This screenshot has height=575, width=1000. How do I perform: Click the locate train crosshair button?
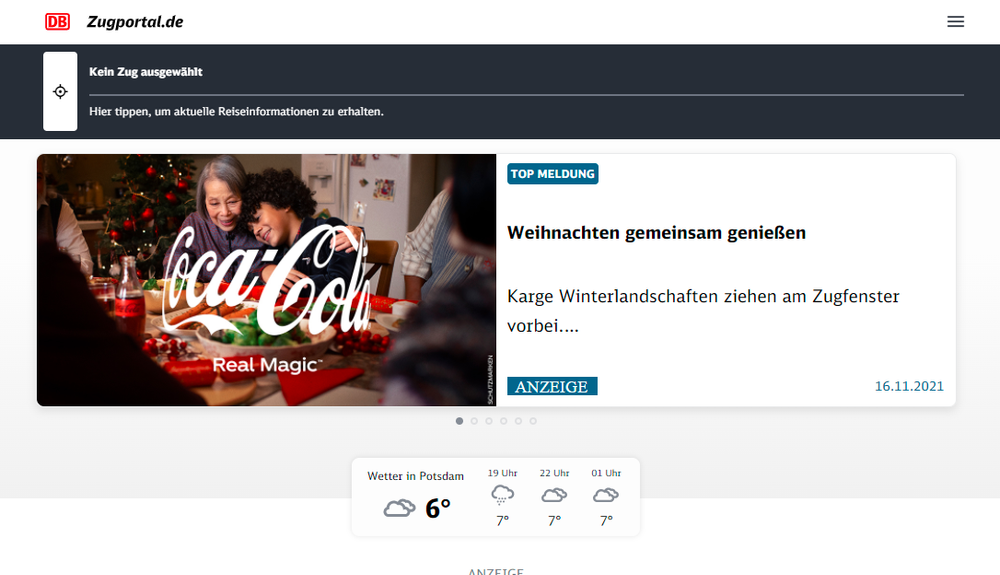tap(60, 91)
